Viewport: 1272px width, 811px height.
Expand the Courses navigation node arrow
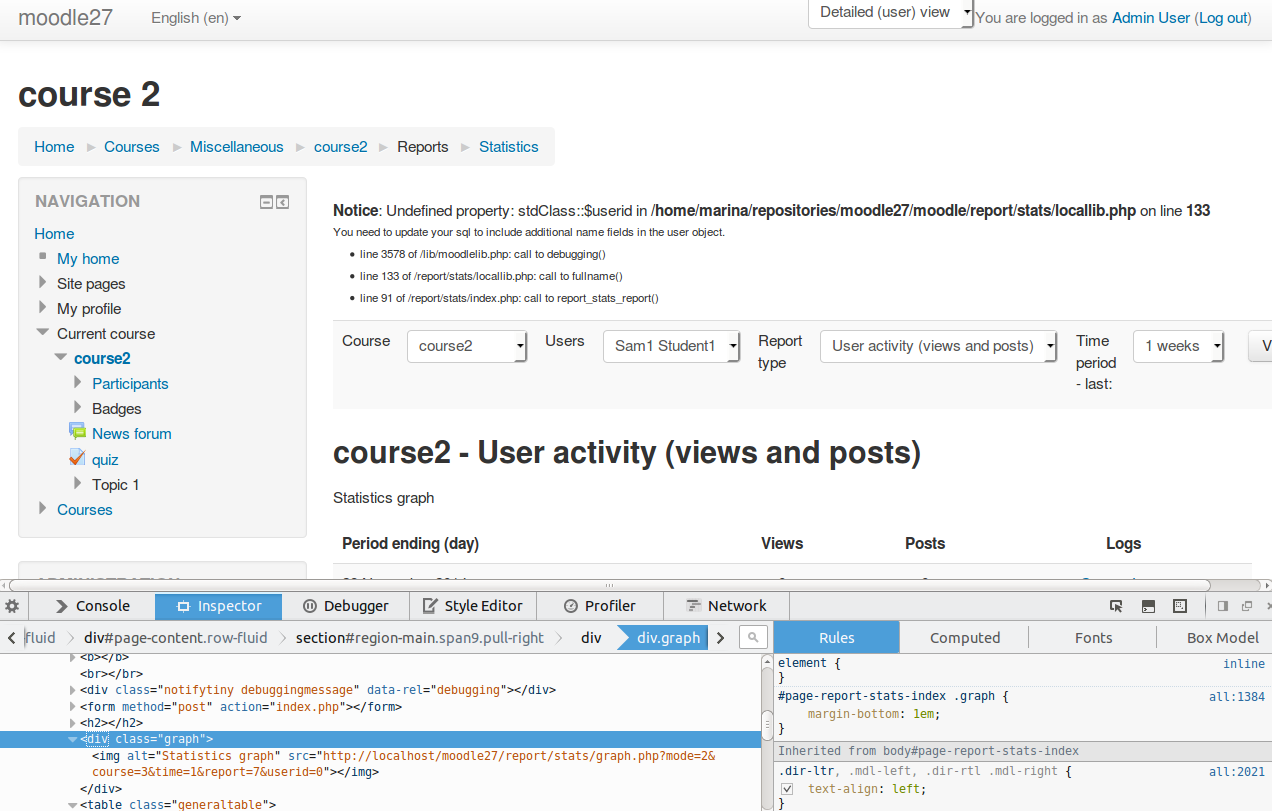(x=42, y=509)
